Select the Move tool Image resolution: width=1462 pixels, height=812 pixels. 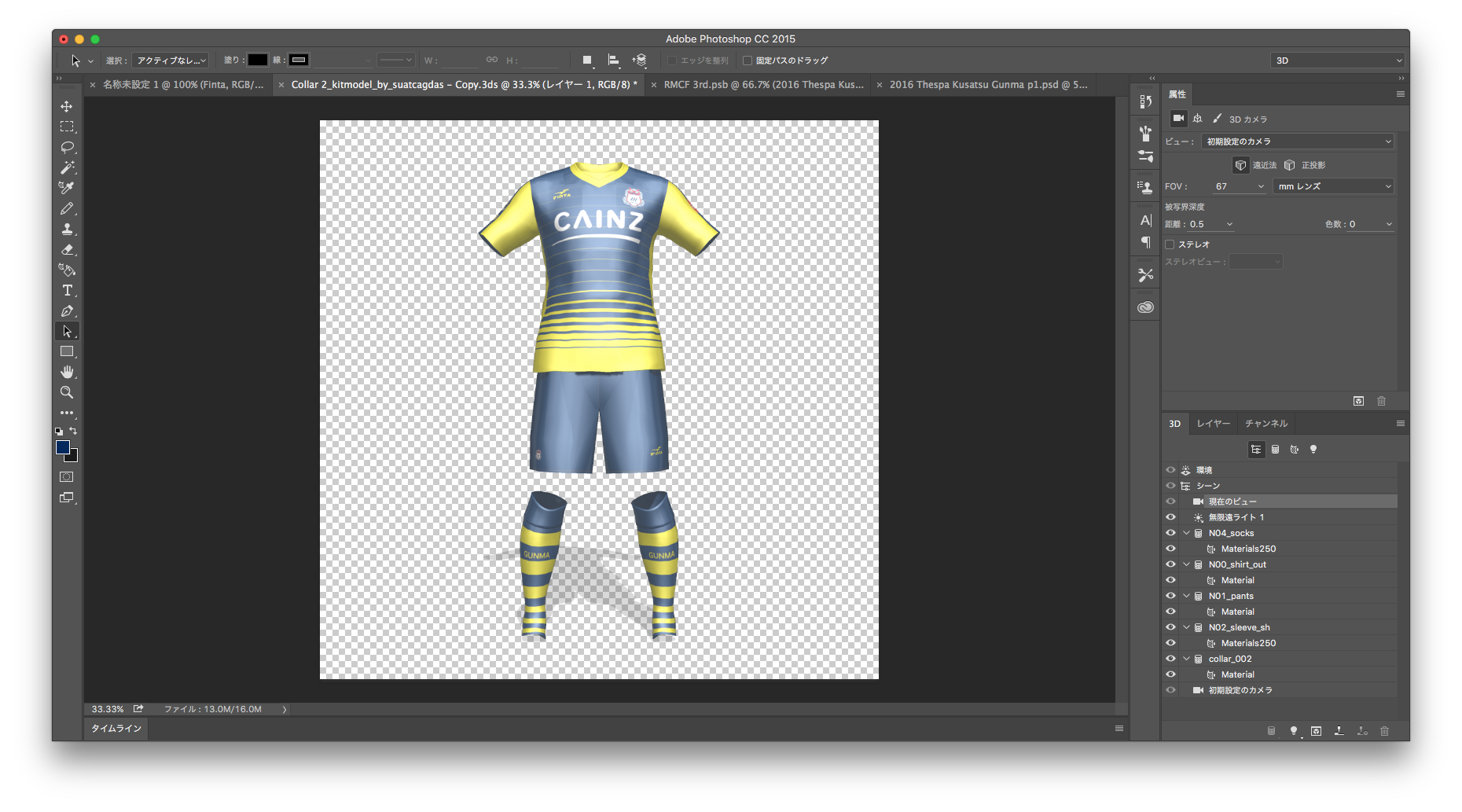[x=67, y=106]
